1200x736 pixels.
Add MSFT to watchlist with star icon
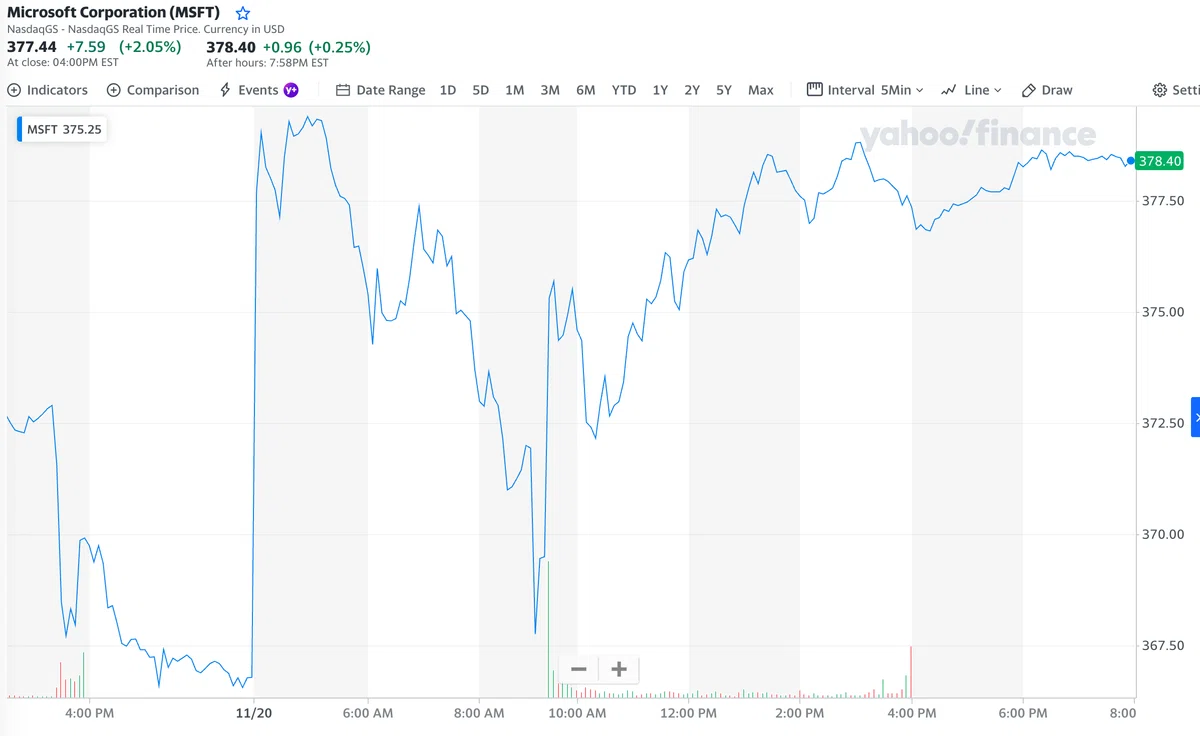tap(243, 13)
